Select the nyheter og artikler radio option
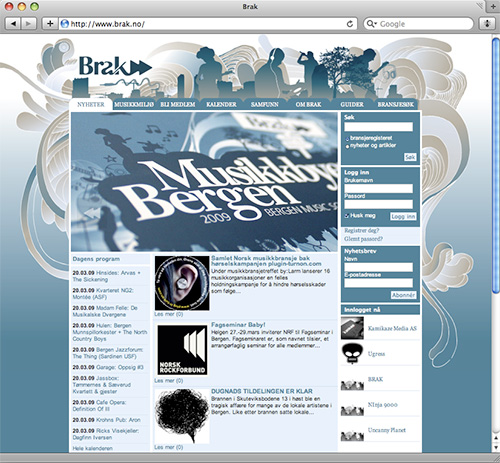The image size is (500, 463). 347,146
